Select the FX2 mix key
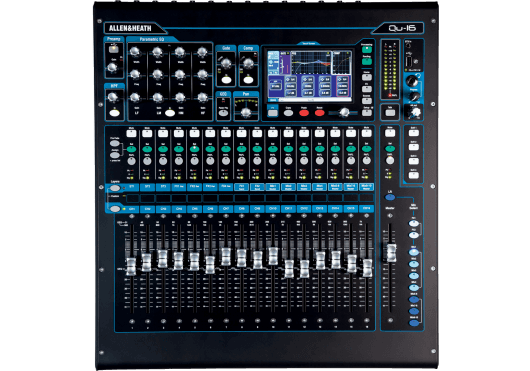The height and width of the screenshot is (371, 530). [x=414, y=234]
